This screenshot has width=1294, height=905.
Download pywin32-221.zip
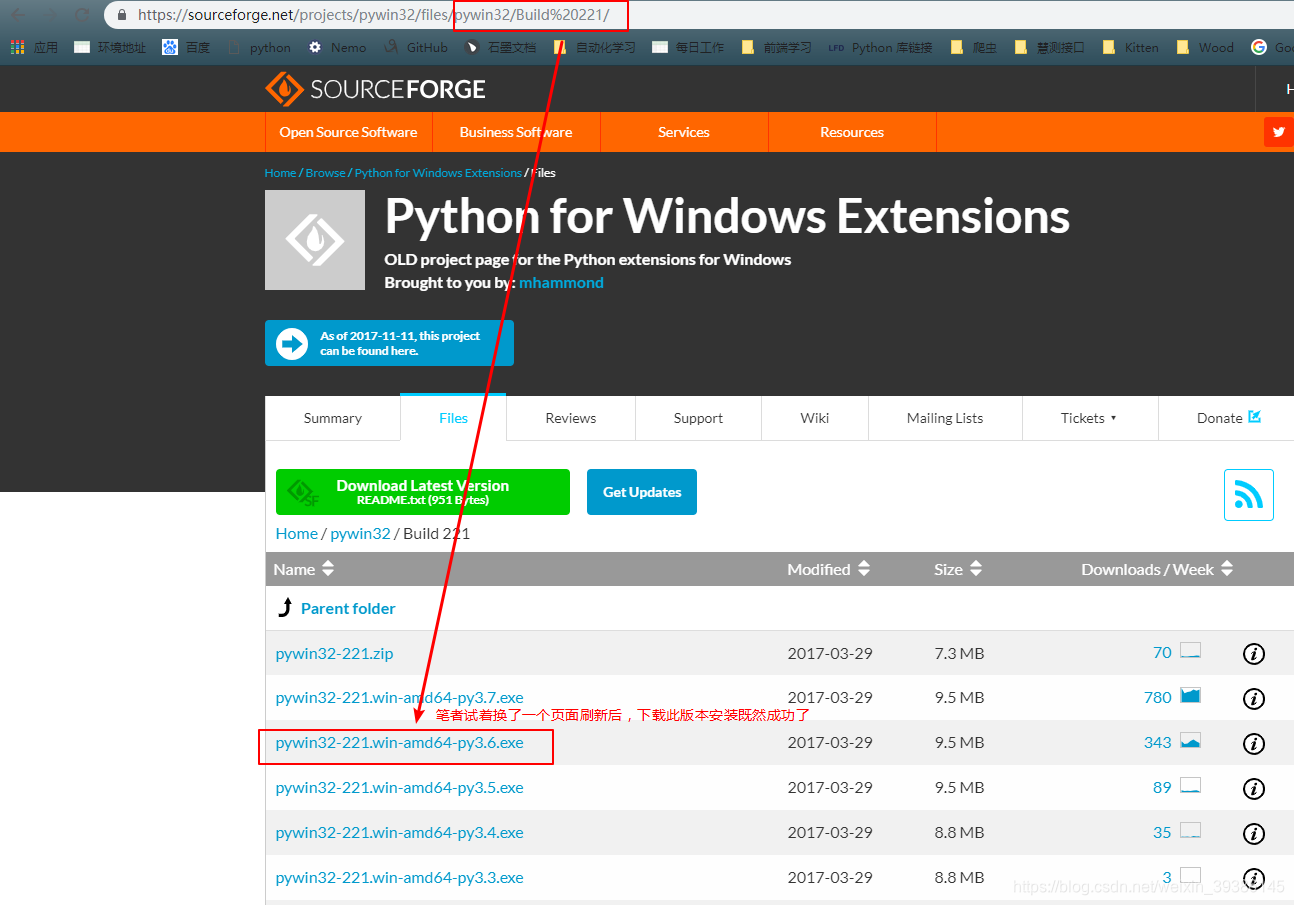[x=335, y=654]
